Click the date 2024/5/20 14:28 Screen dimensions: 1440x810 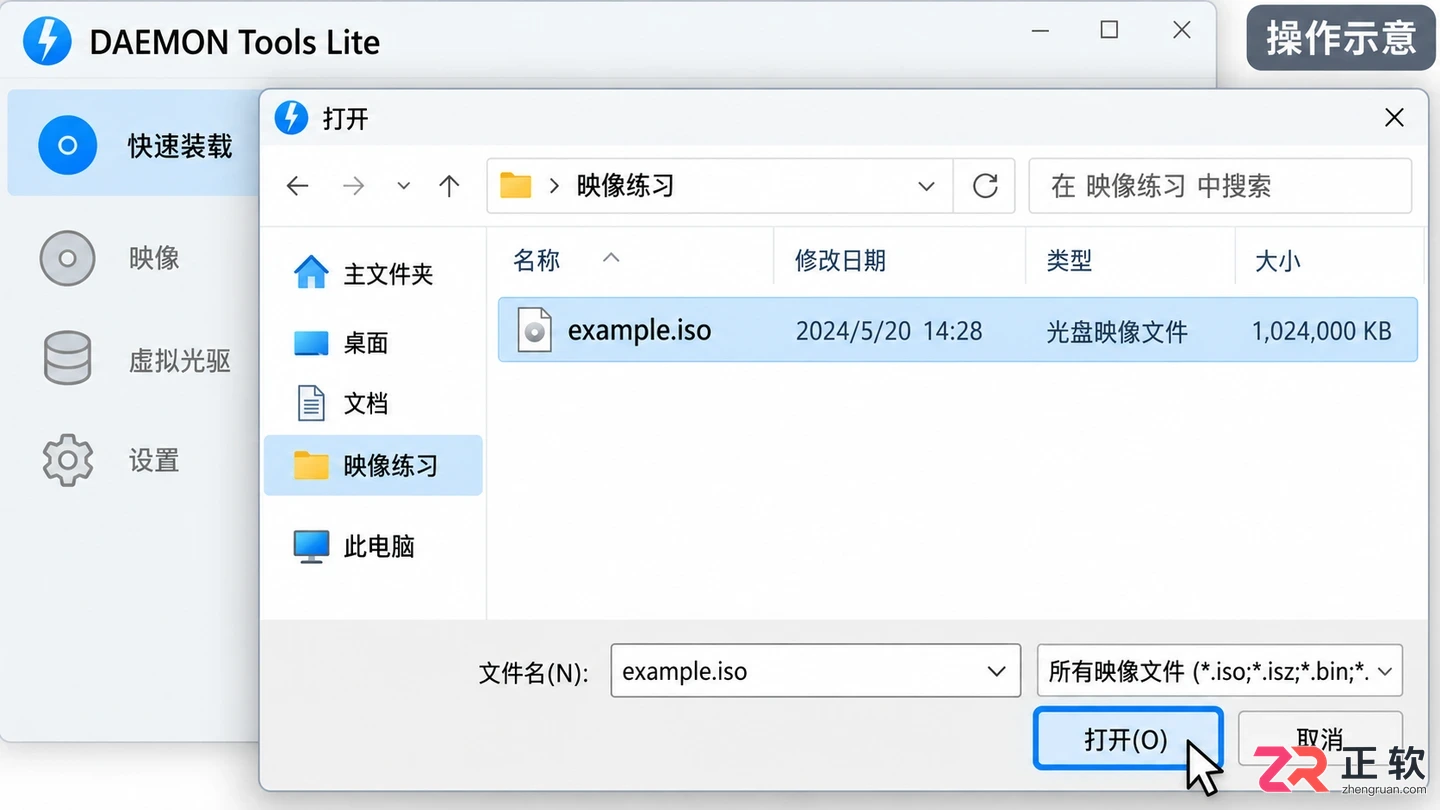tap(889, 331)
